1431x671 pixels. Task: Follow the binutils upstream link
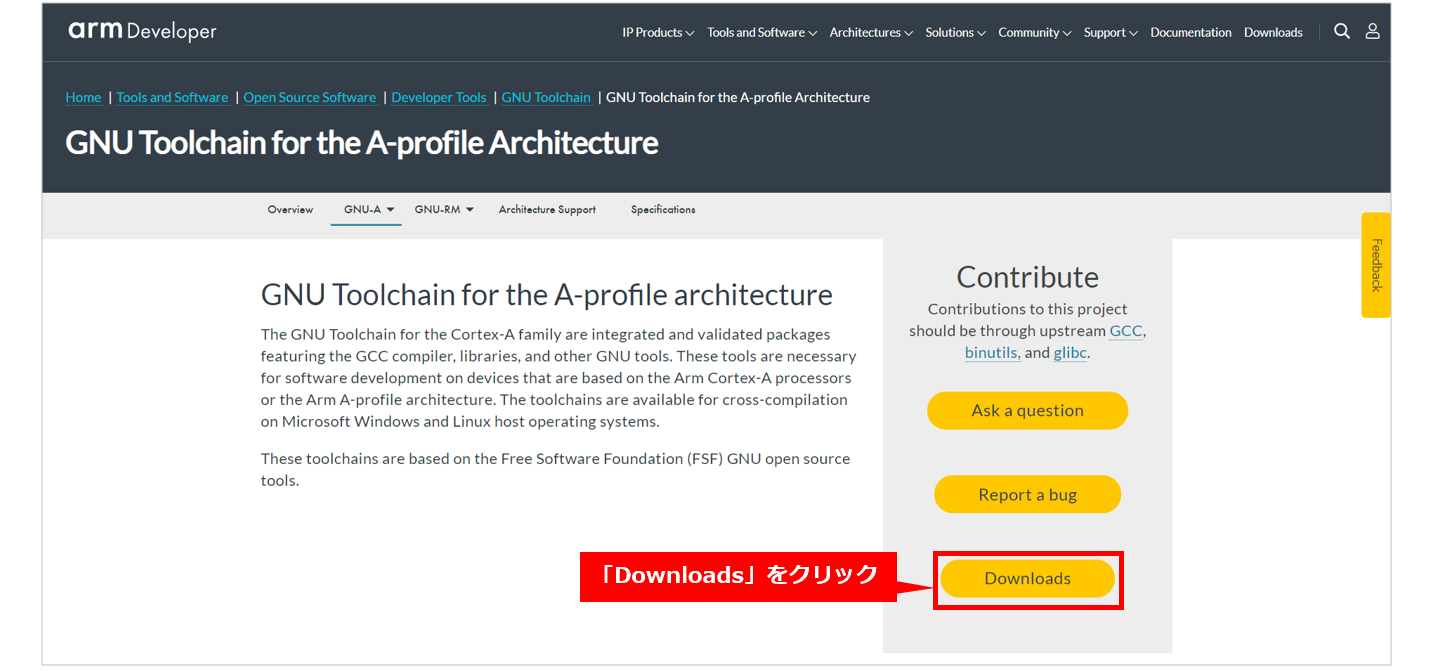[991, 353]
